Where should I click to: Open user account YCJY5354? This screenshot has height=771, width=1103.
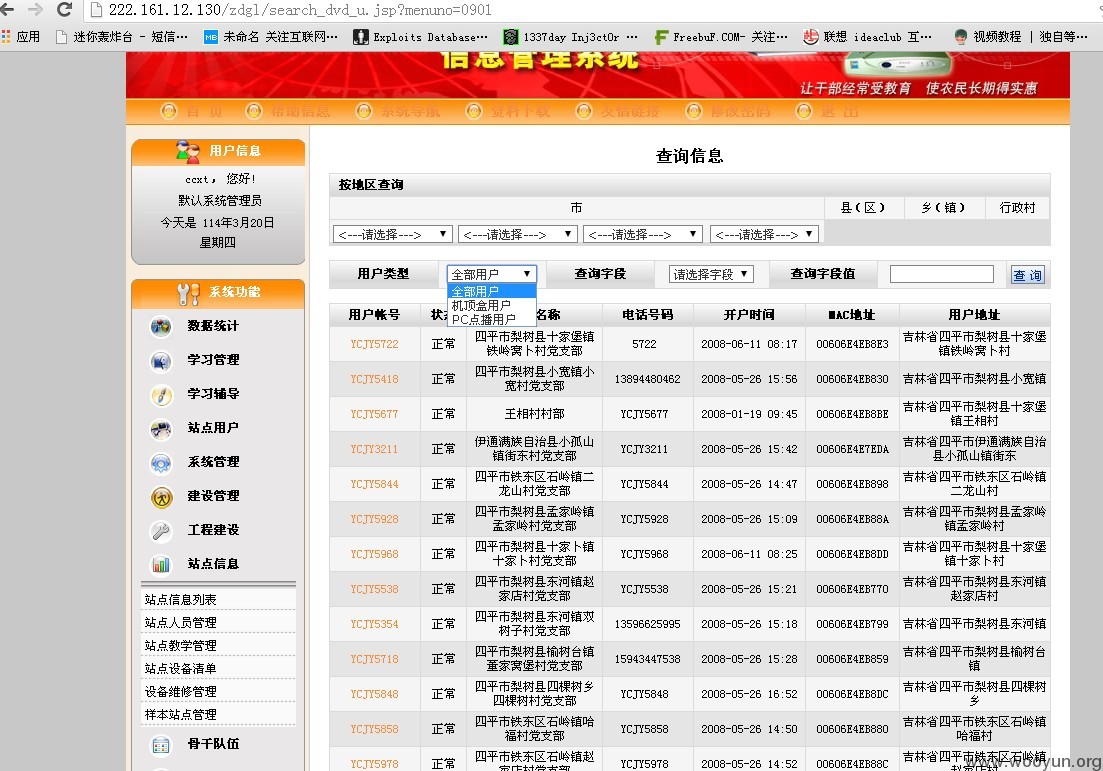pyautogui.click(x=374, y=624)
